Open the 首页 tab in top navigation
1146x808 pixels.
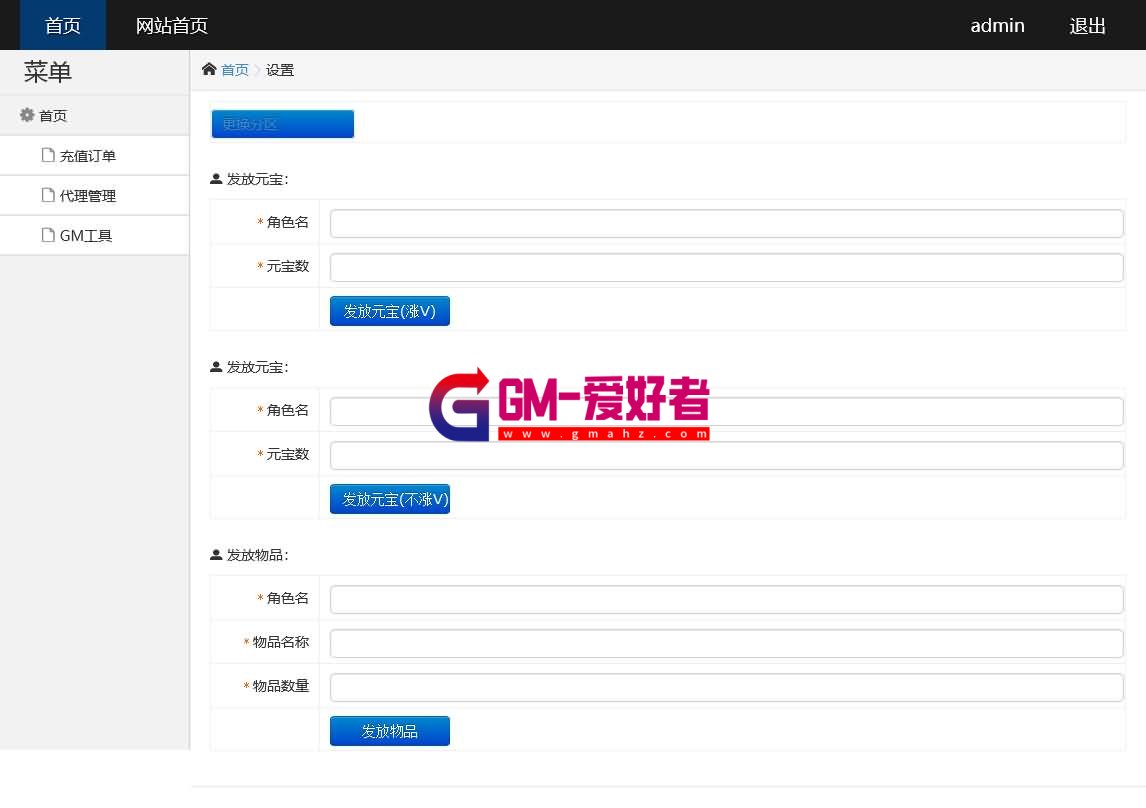pos(63,25)
